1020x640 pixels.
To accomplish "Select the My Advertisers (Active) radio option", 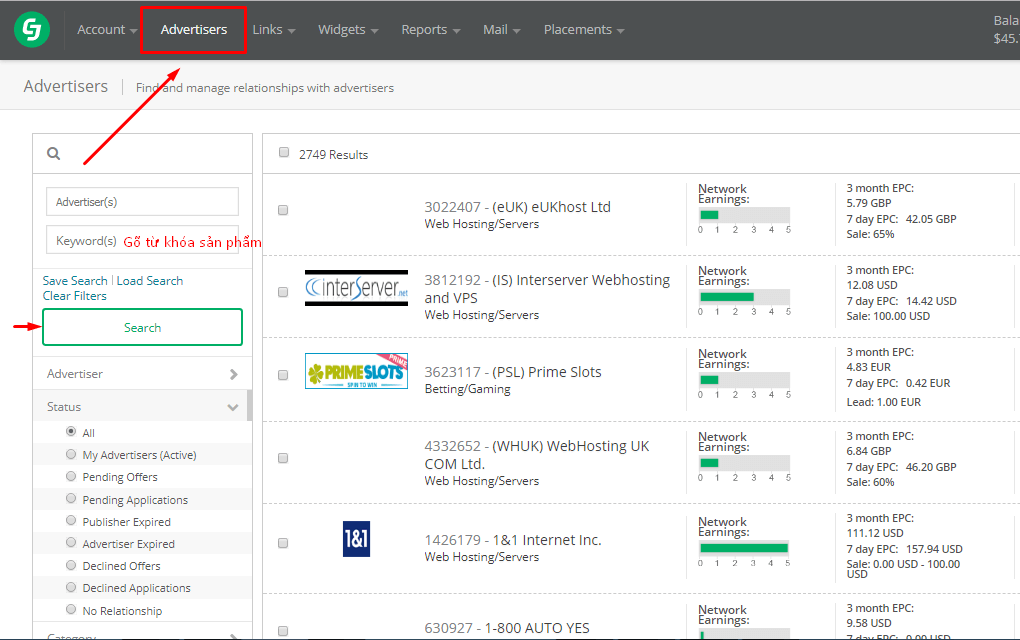I will coord(71,454).
